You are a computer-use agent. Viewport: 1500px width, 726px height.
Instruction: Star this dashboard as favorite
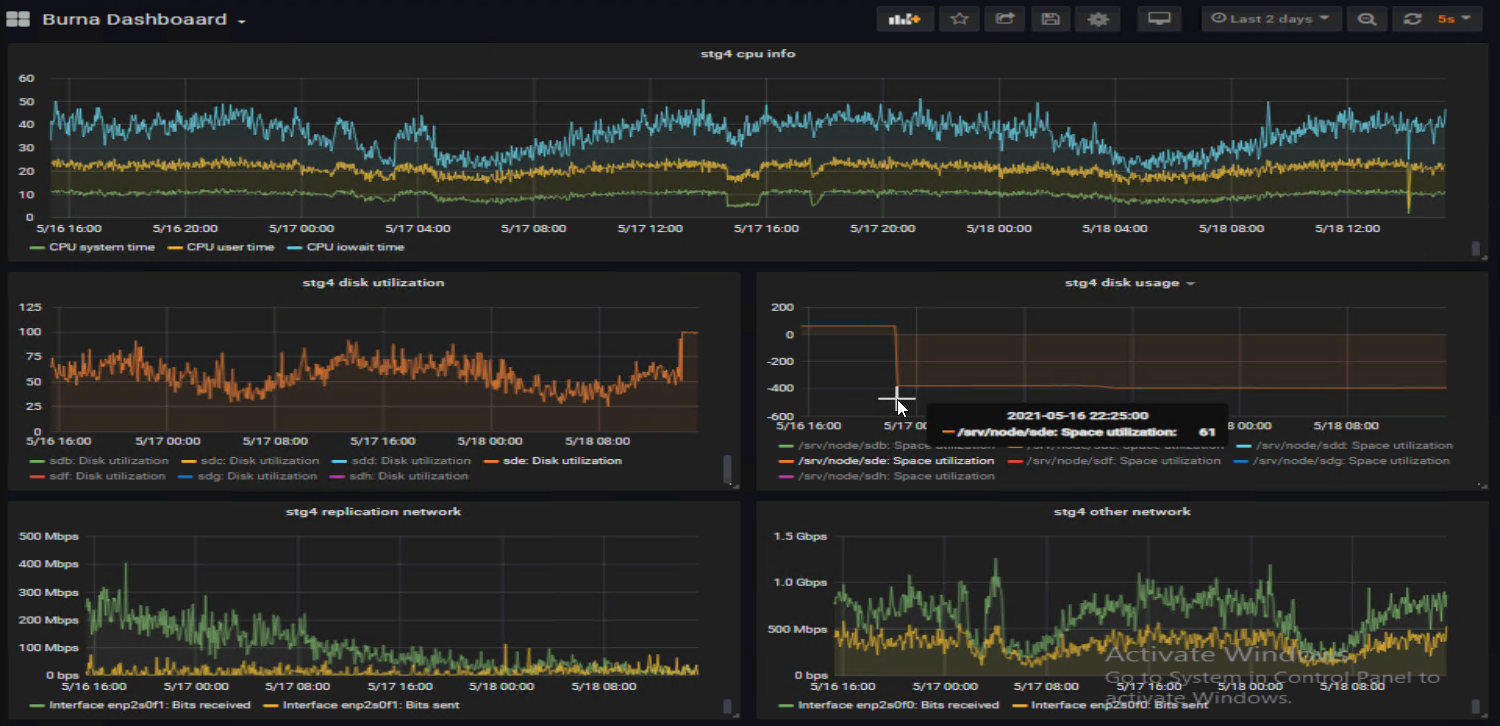click(x=958, y=19)
